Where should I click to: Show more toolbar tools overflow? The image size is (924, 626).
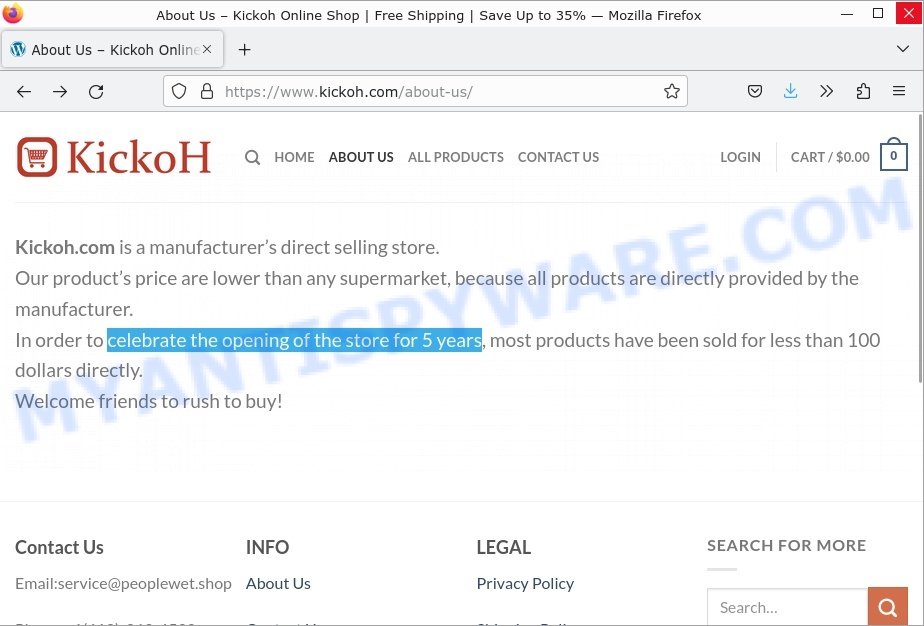[827, 91]
